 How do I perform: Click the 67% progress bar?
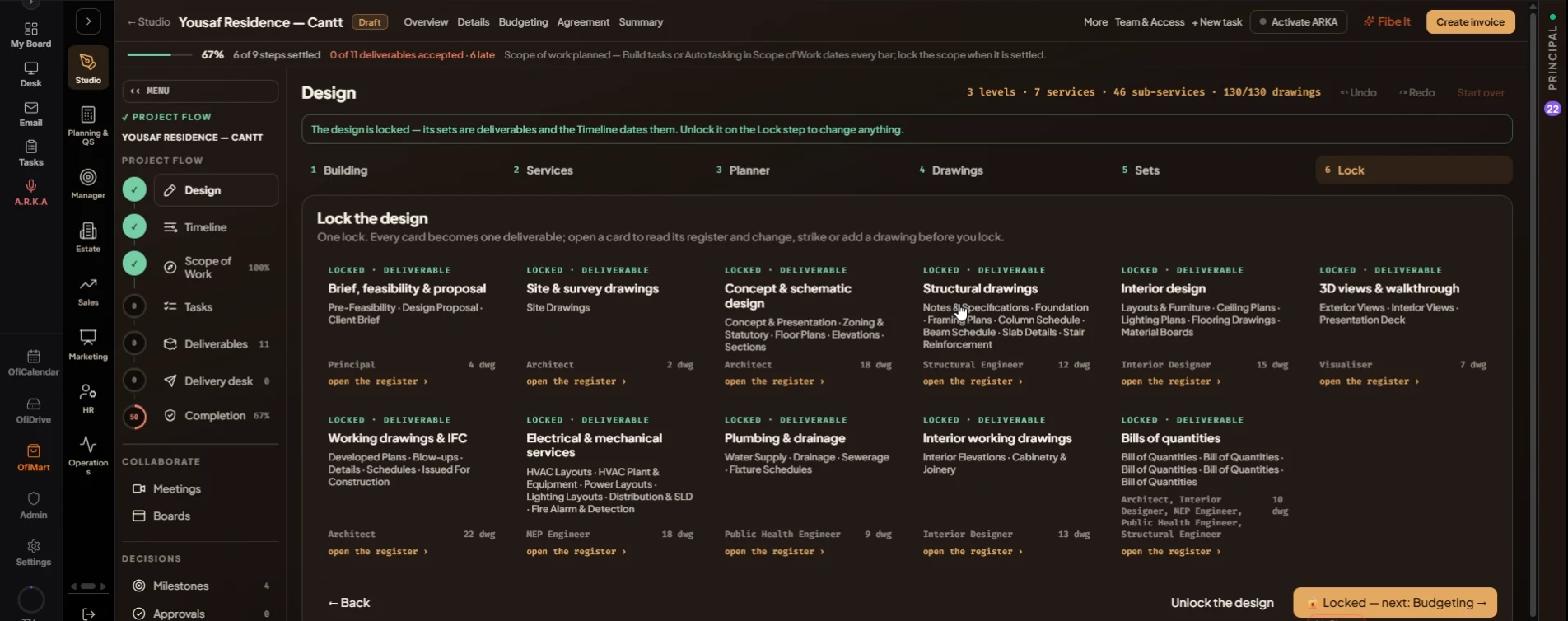(x=160, y=55)
